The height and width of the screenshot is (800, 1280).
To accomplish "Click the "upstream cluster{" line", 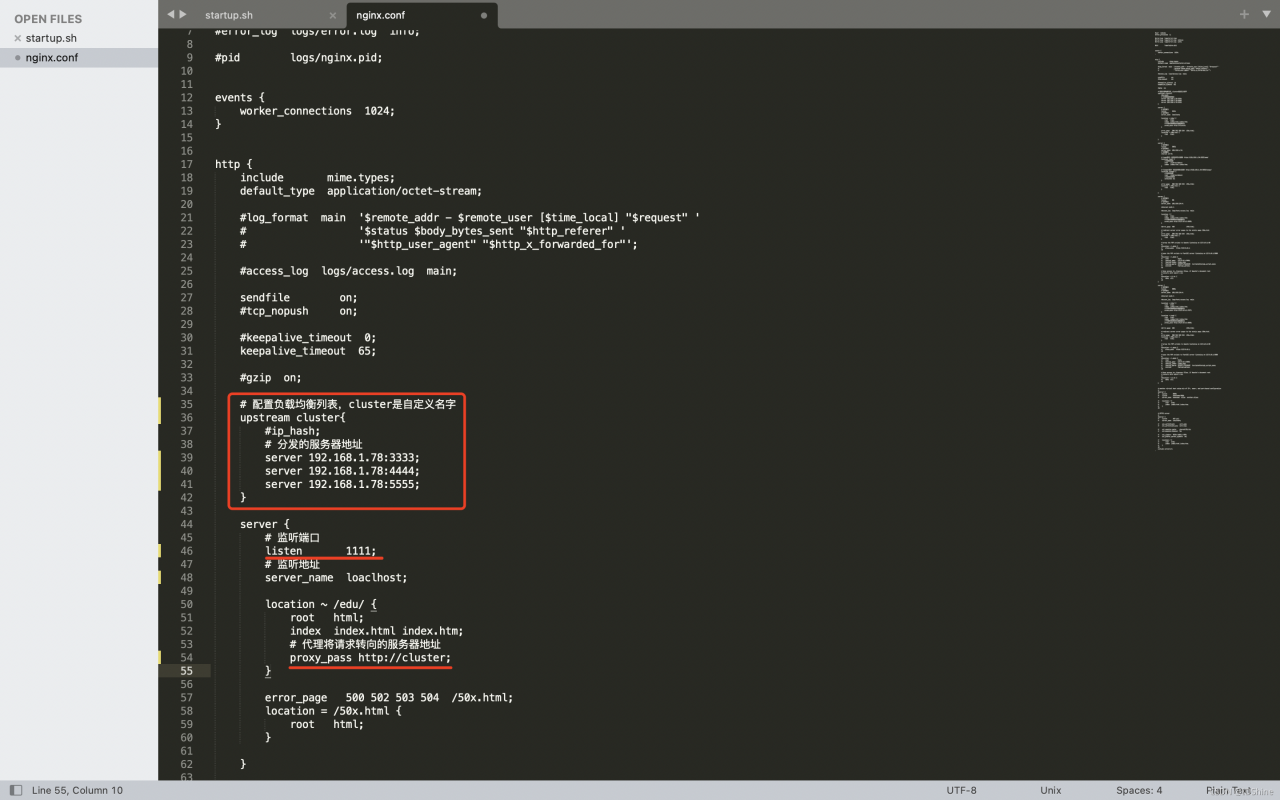I will [292, 418].
